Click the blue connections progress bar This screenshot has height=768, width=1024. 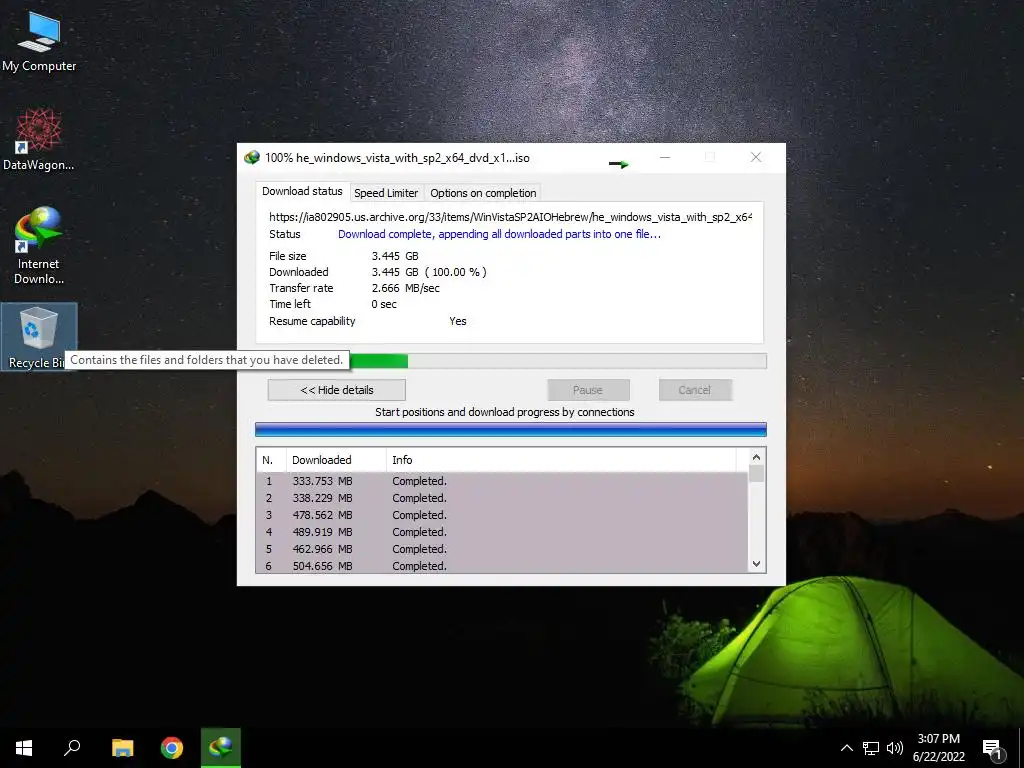click(x=511, y=429)
